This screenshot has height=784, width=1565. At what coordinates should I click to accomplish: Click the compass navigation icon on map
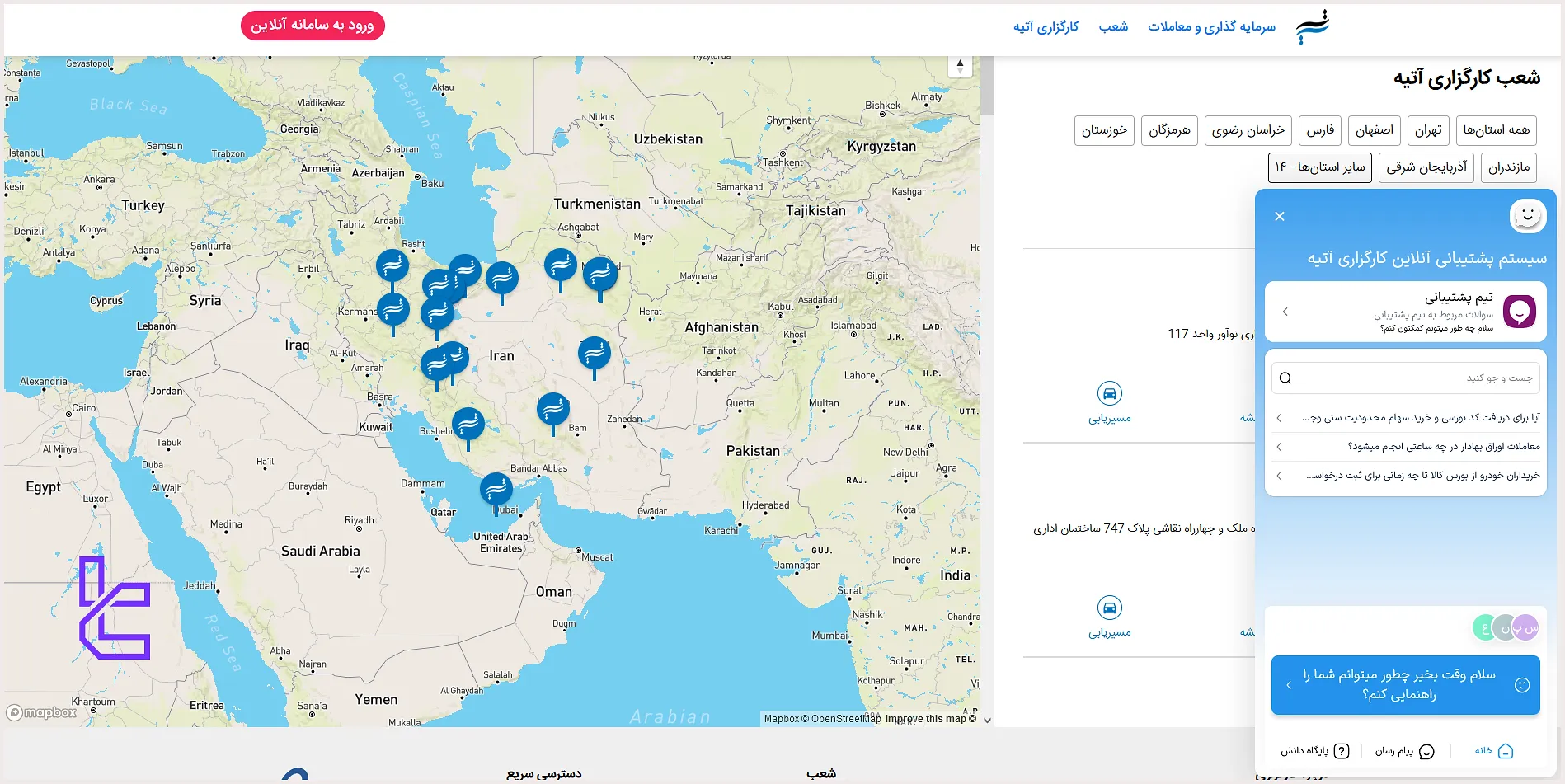click(x=960, y=64)
